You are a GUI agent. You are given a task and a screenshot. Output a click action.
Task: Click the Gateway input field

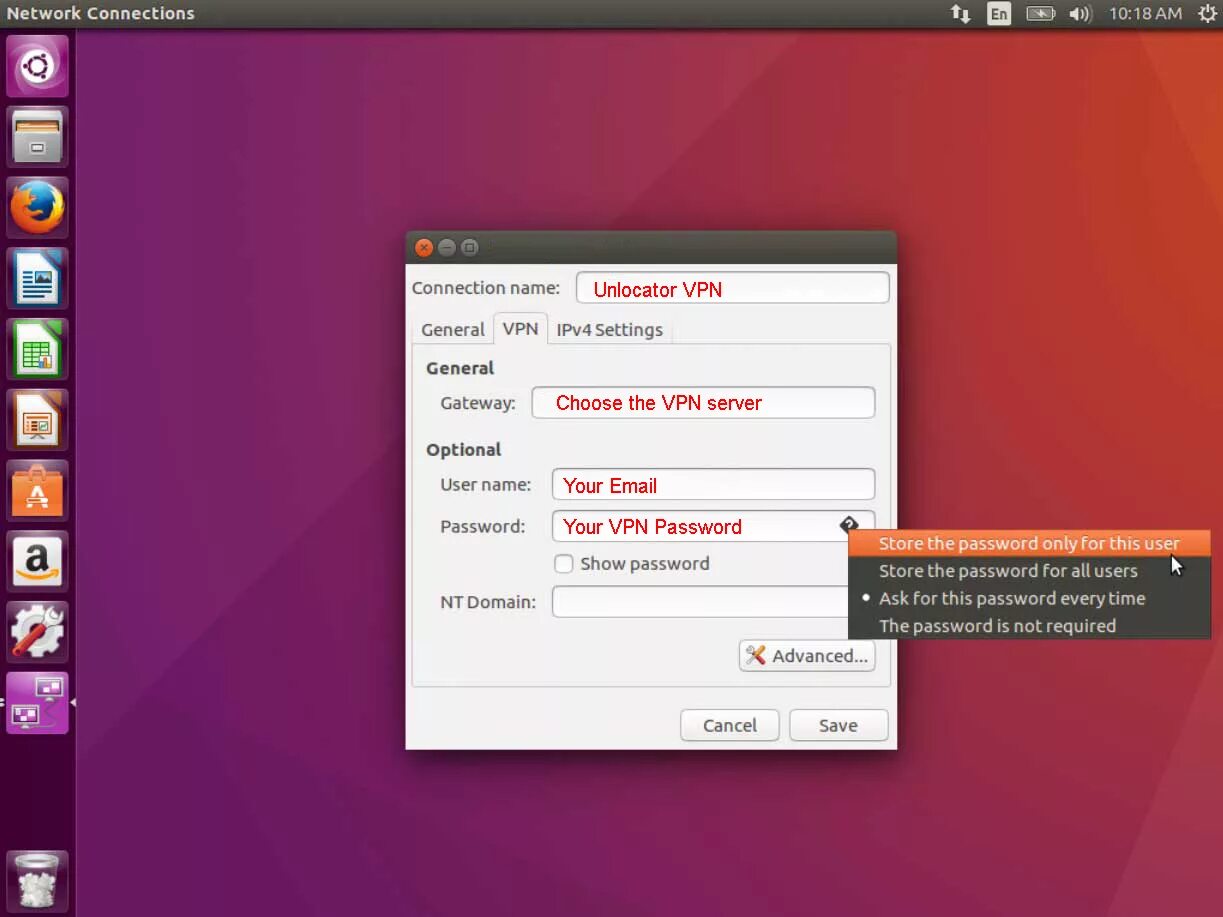(703, 403)
